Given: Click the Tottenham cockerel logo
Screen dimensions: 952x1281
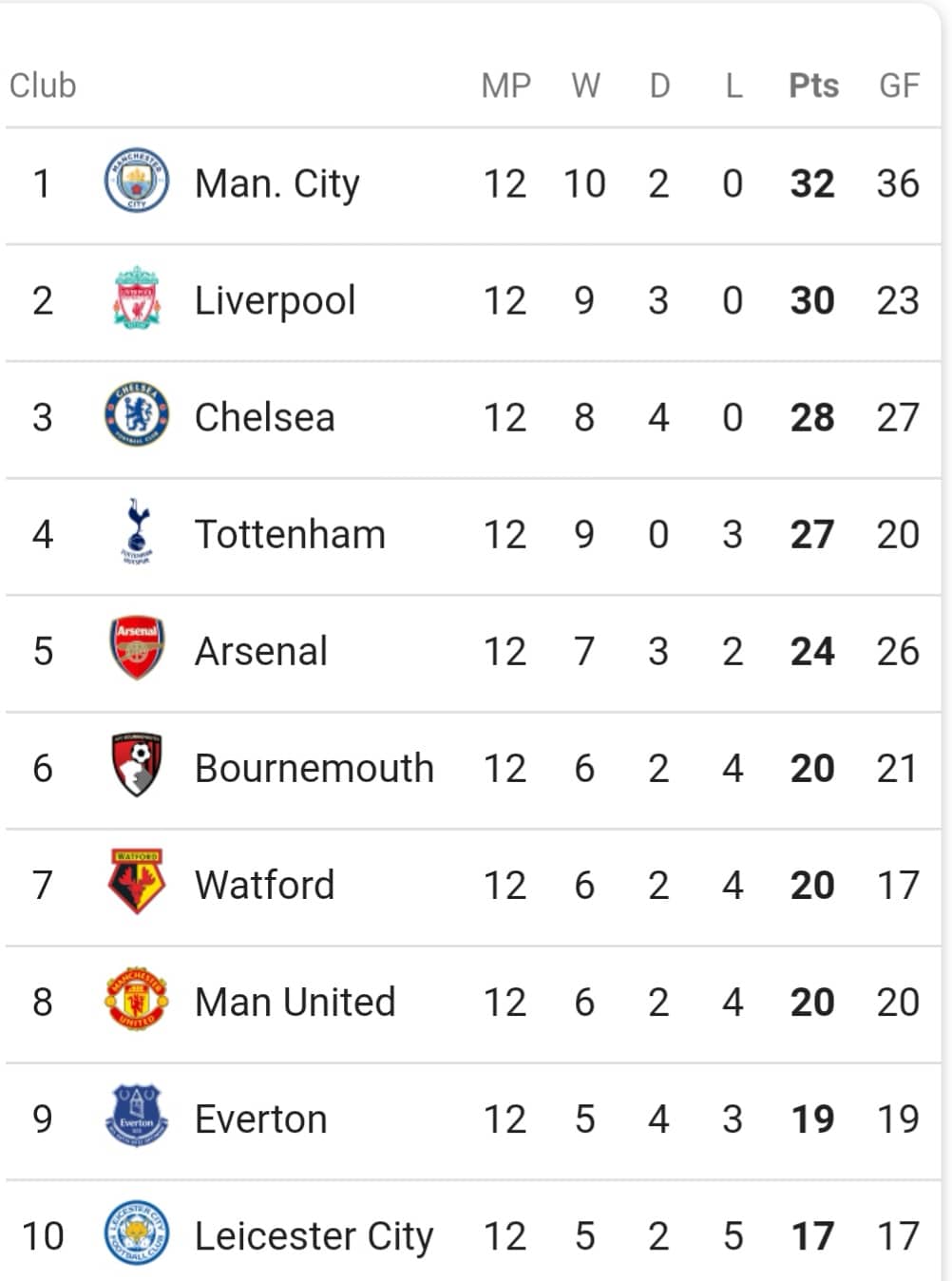Looking at the screenshot, I should pos(137,531).
